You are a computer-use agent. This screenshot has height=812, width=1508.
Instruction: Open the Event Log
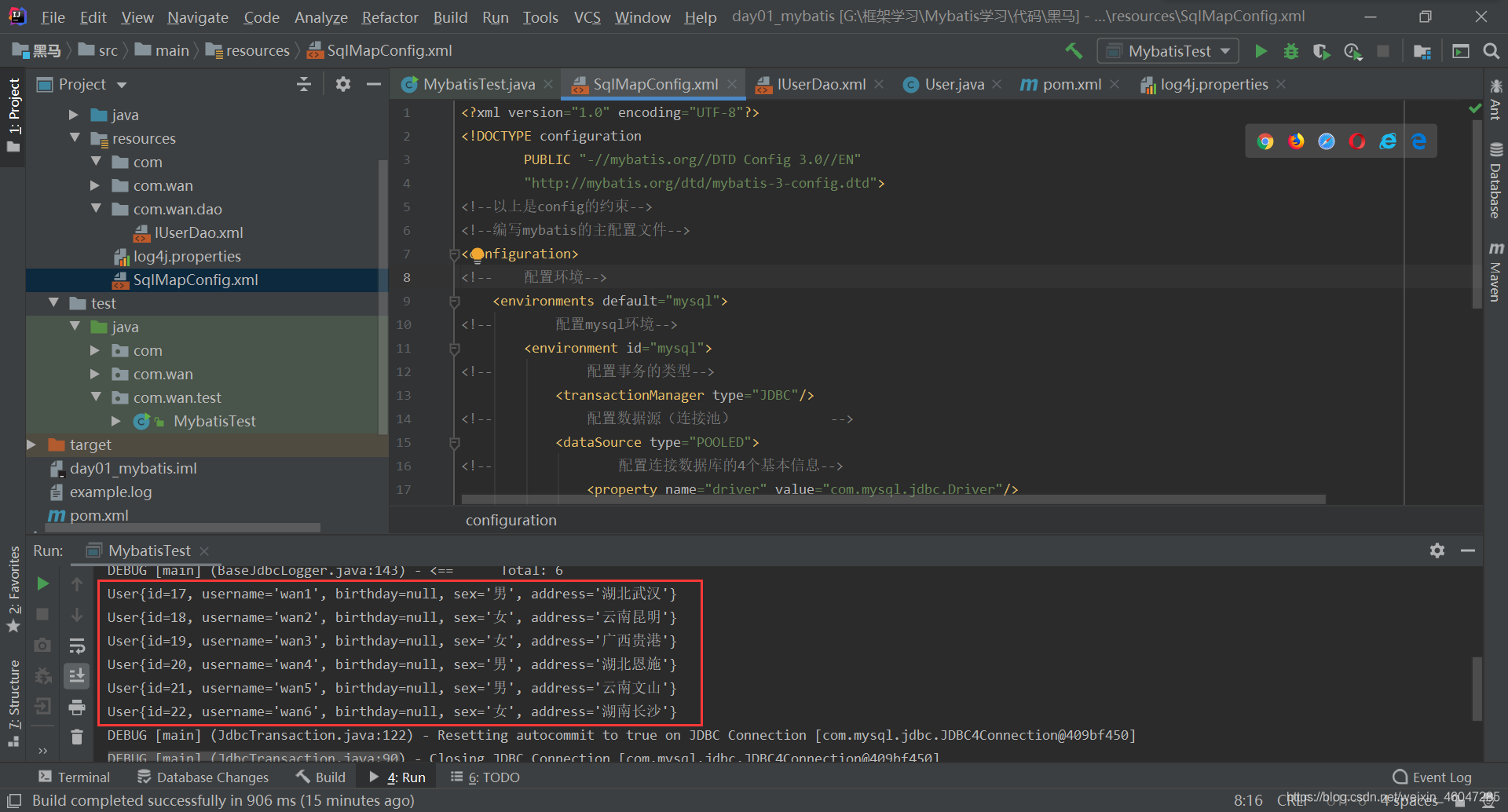(x=1433, y=777)
